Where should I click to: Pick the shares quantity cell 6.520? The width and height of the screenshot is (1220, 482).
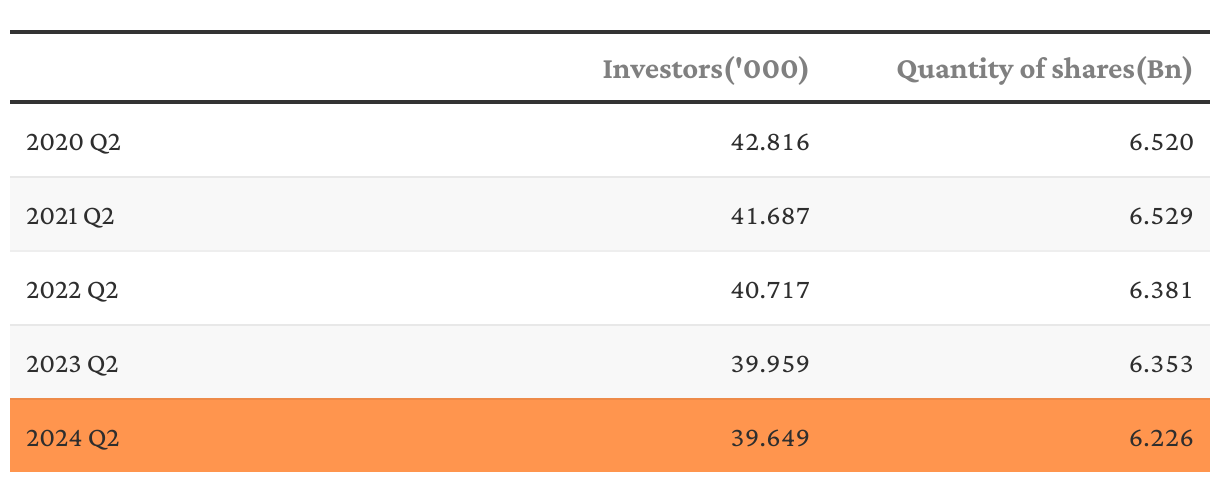pos(1161,143)
